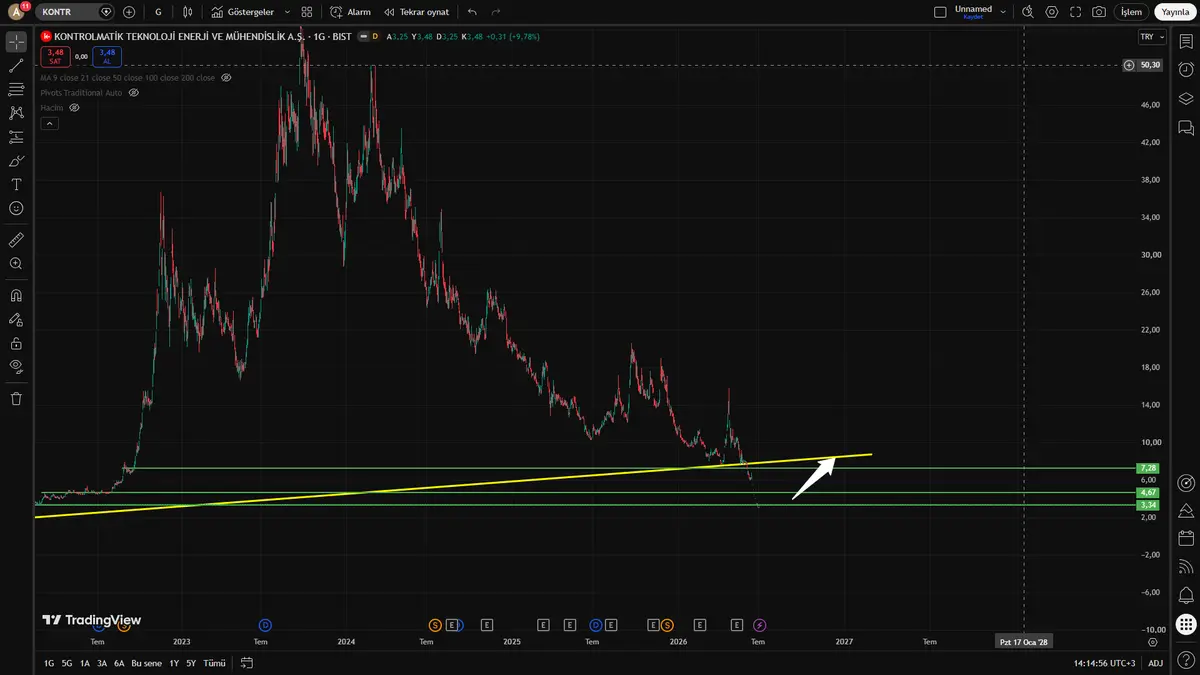
Task: Open the emoji and sticker tool
Action: tap(16, 208)
